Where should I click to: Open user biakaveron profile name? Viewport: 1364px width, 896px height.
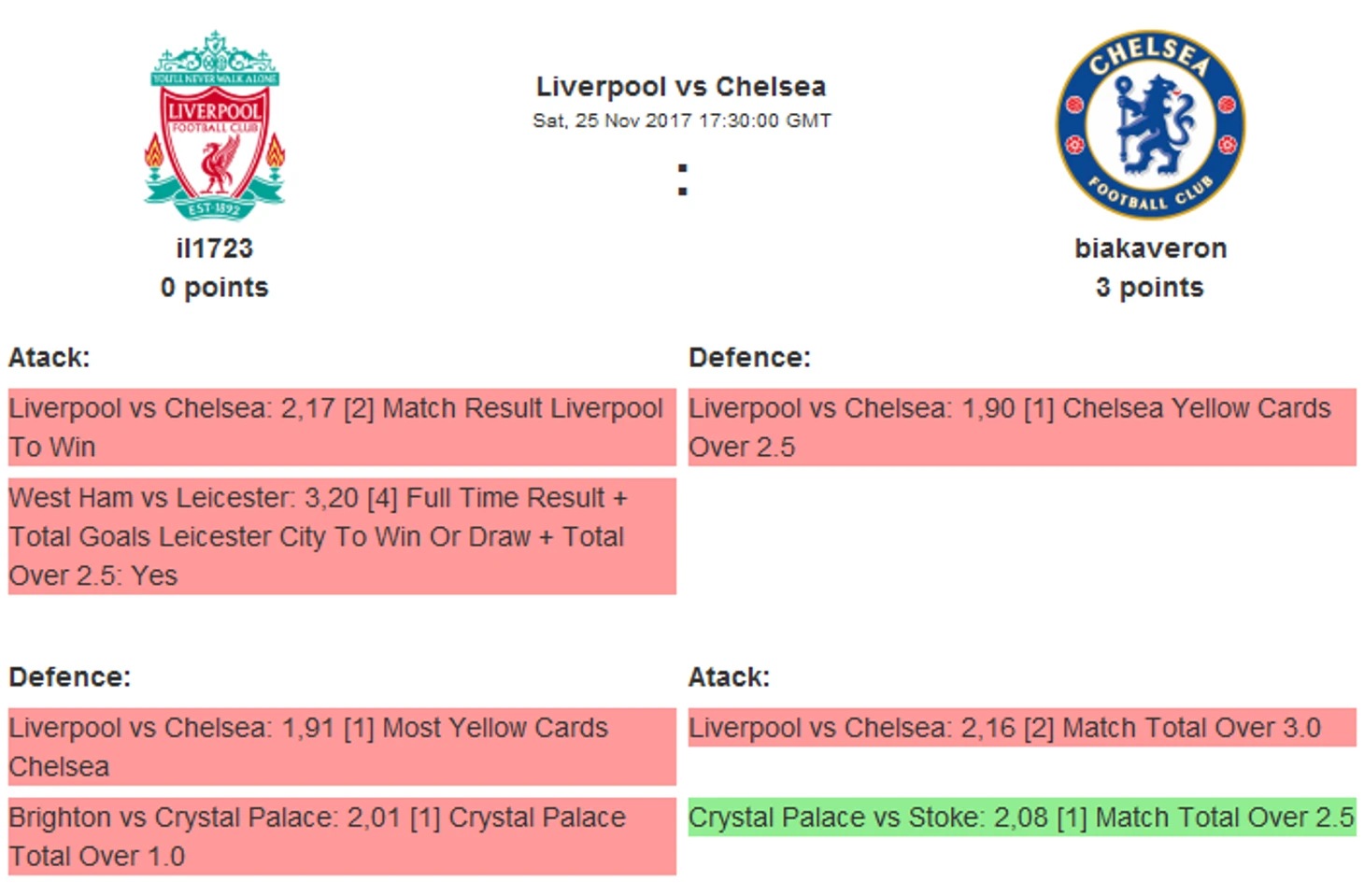click(1150, 249)
